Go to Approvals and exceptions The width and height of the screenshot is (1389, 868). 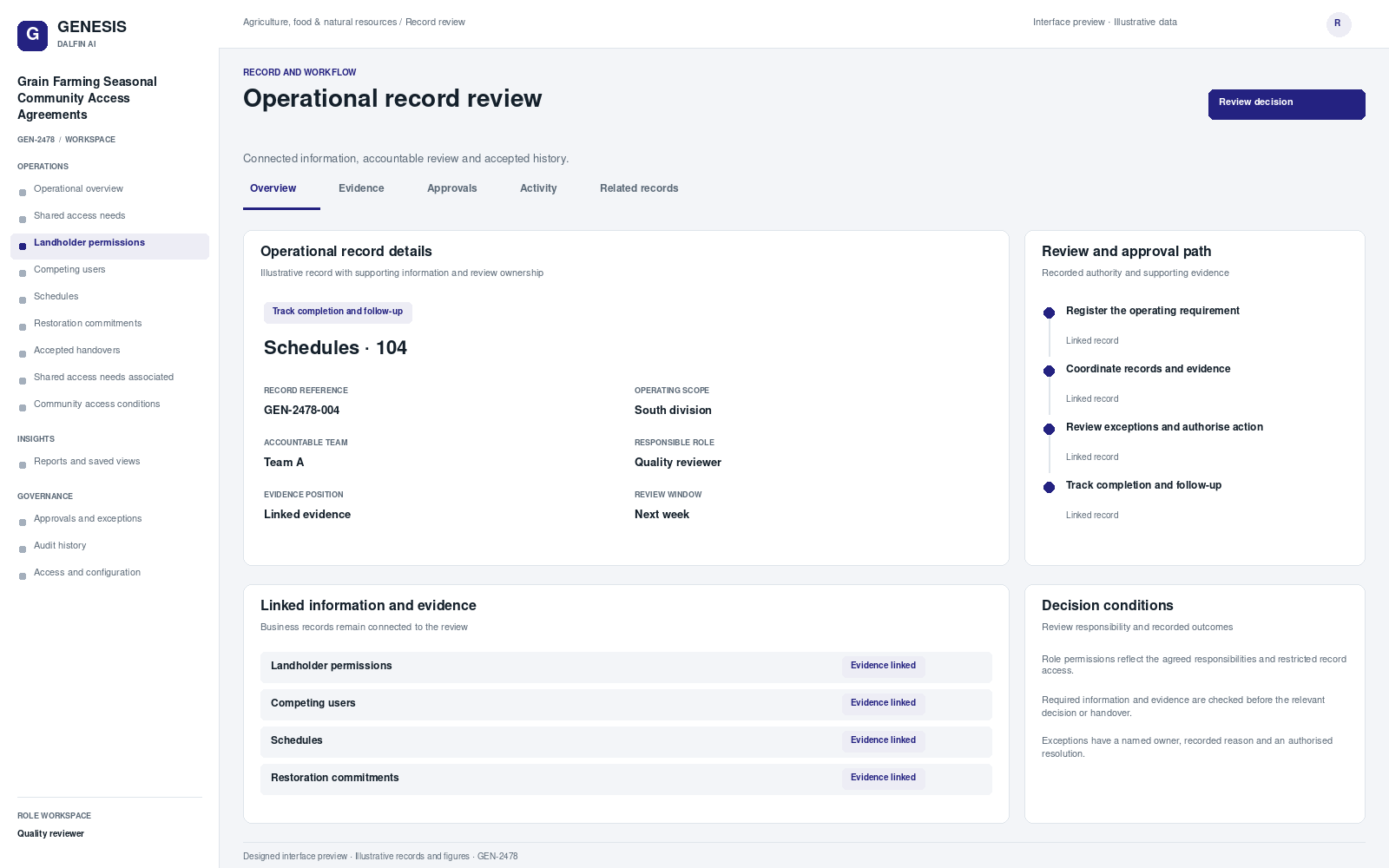click(x=109, y=519)
